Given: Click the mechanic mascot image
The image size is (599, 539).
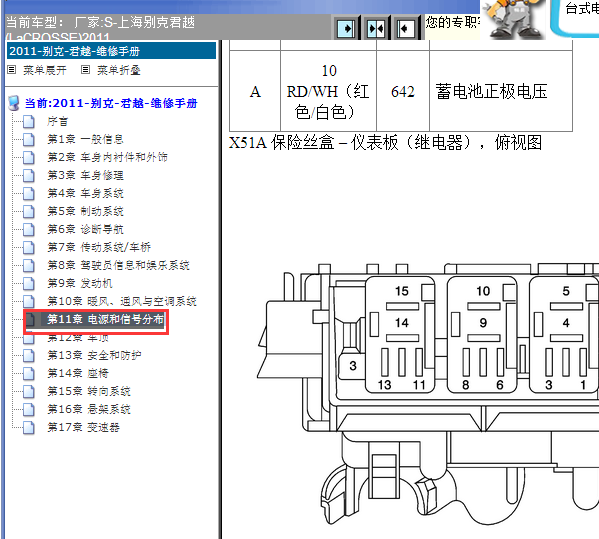Looking at the screenshot, I should point(514,19).
